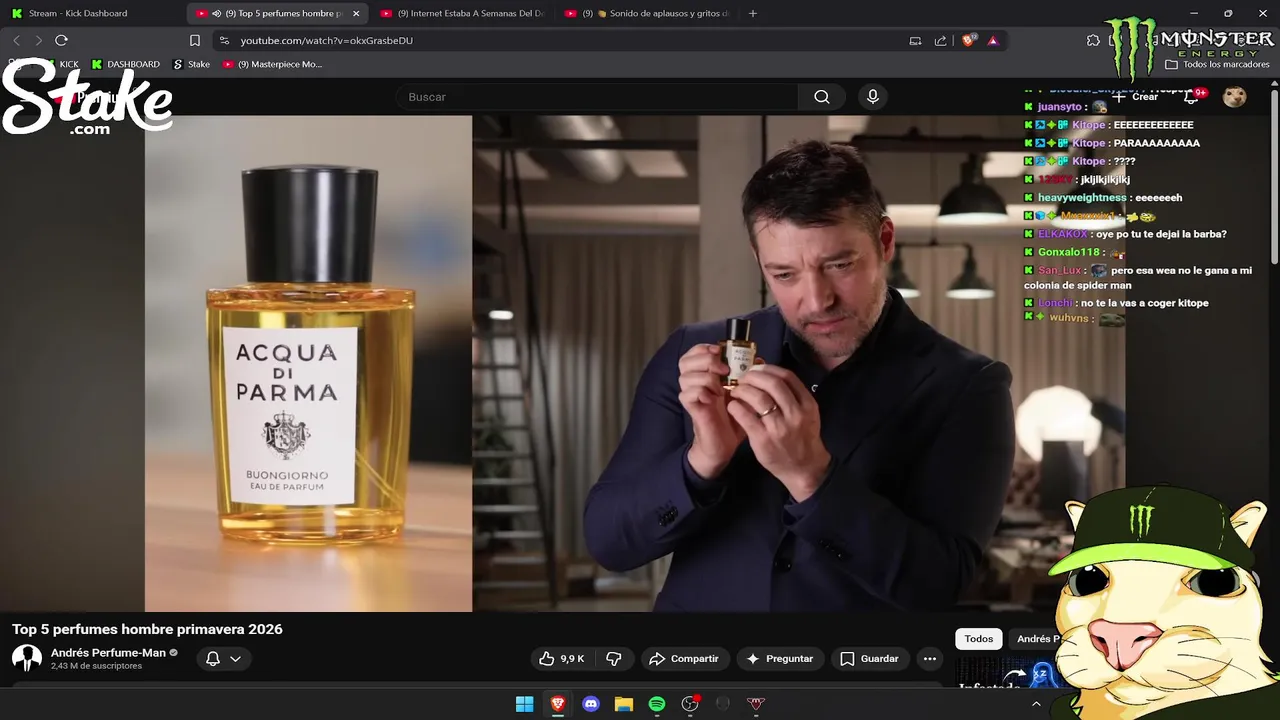
Task: Click chat user heavyweightness name
Action: [1082, 198]
